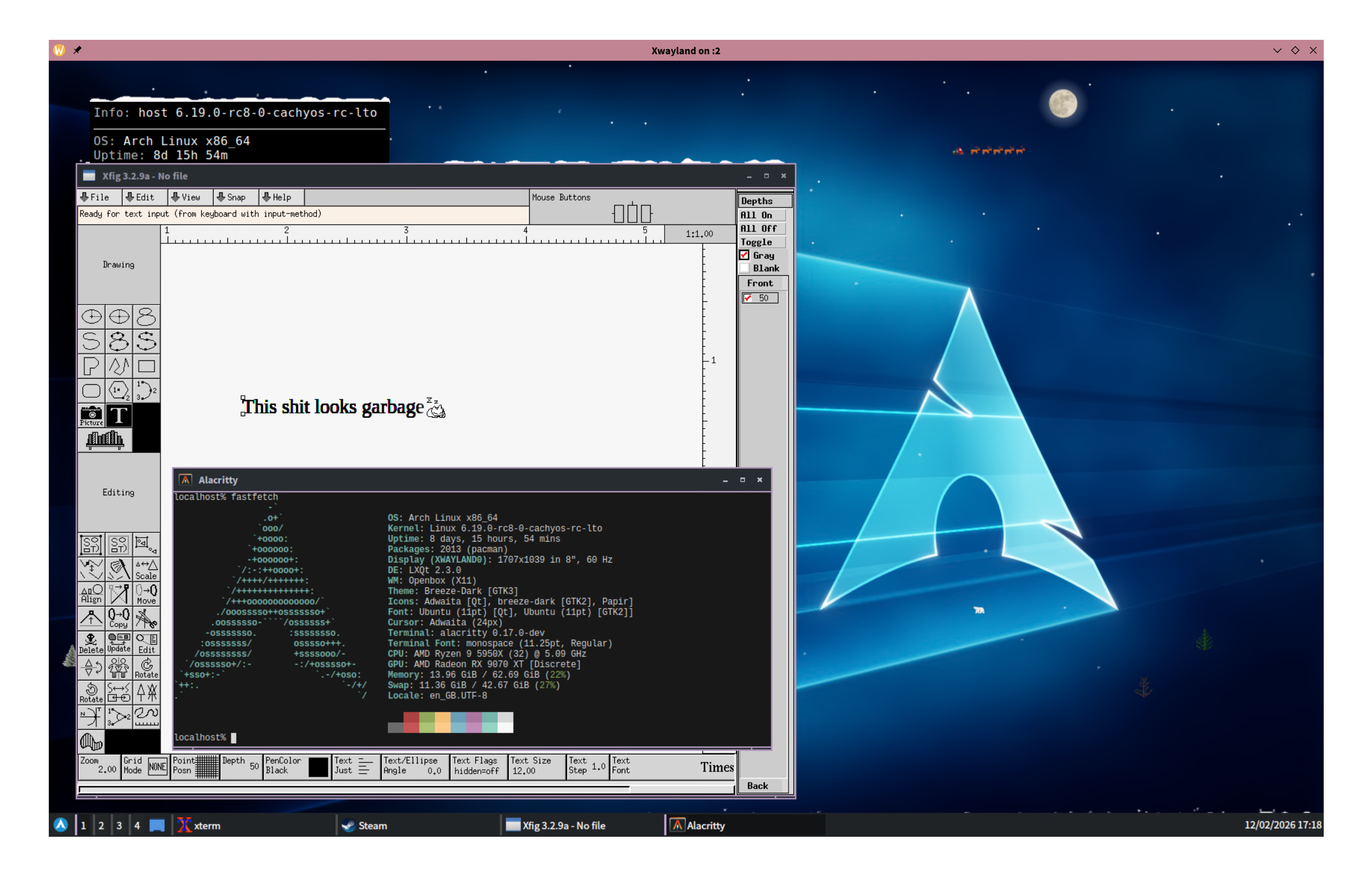
Task: Choose the Copy objects tool
Action: click(x=119, y=618)
